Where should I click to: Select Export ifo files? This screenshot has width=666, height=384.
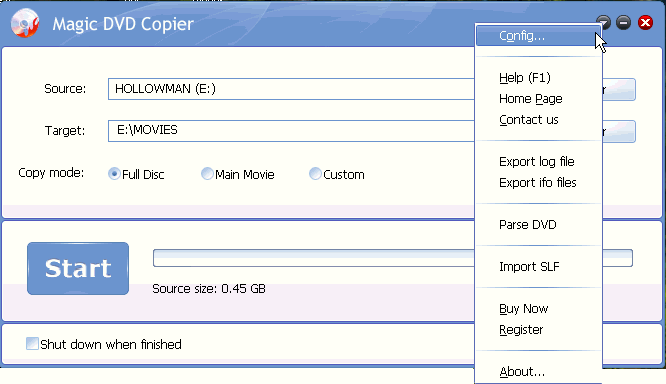click(x=538, y=183)
